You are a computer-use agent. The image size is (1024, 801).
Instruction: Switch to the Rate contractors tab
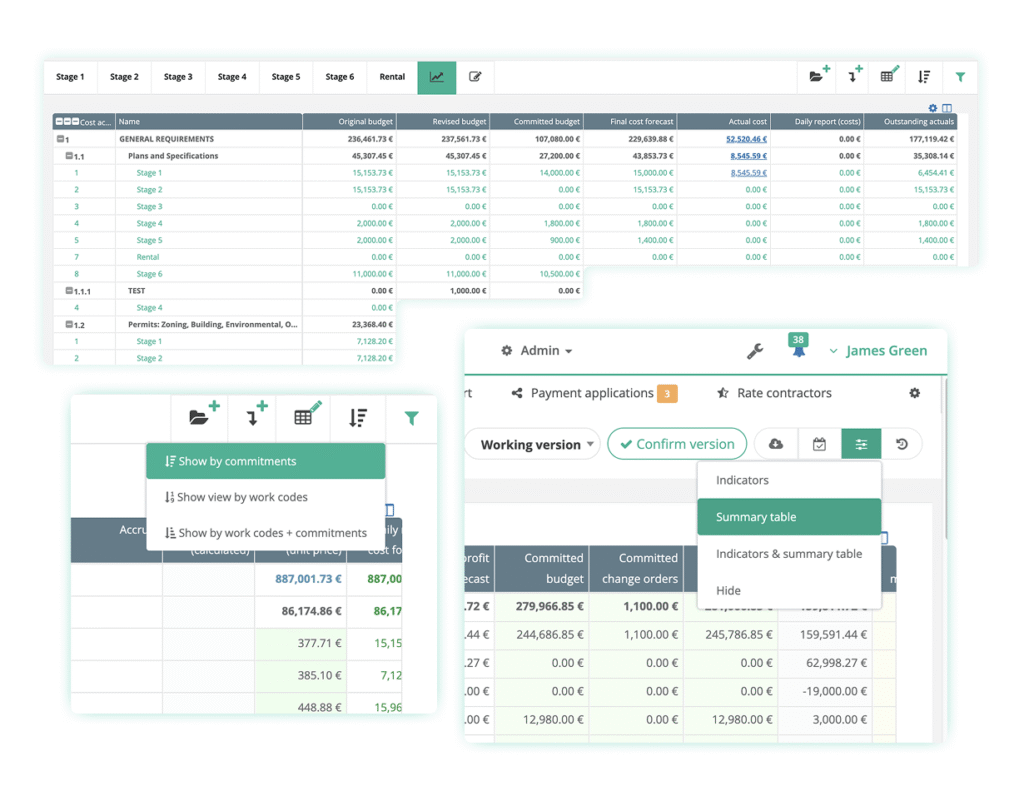pos(786,393)
